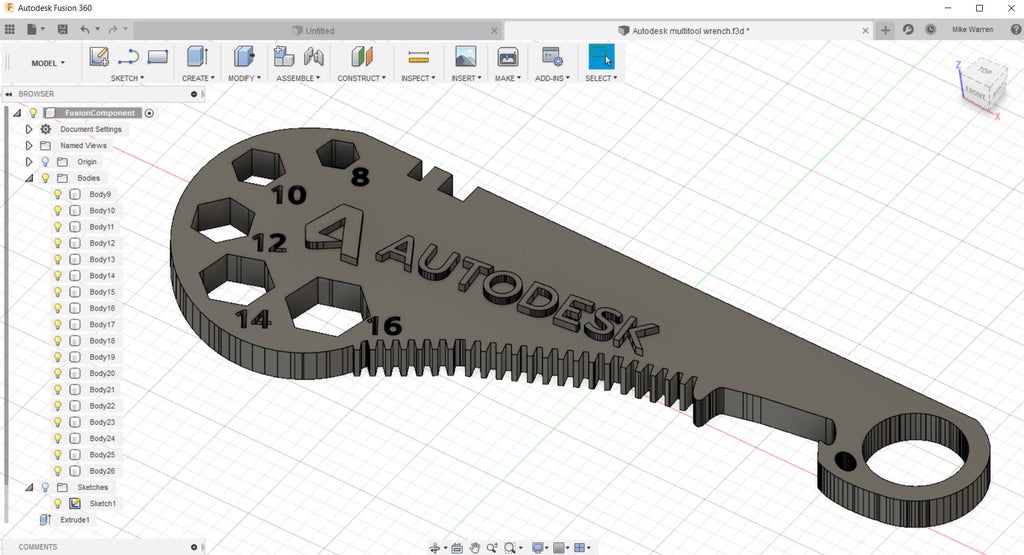
Task: Open the INSPECT menu
Action: 418,78
